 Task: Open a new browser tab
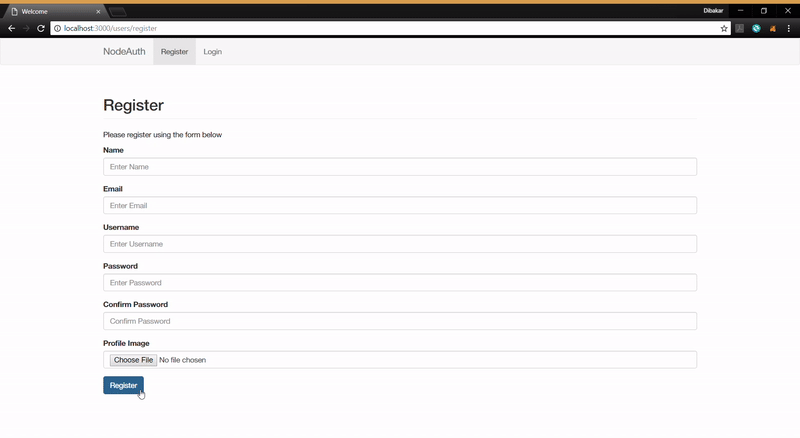pyautogui.click(x=117, y=11)
